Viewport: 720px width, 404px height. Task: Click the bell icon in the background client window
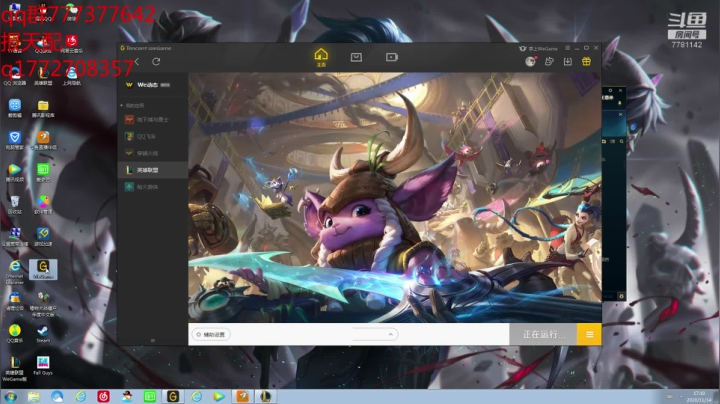click(619, 103)
